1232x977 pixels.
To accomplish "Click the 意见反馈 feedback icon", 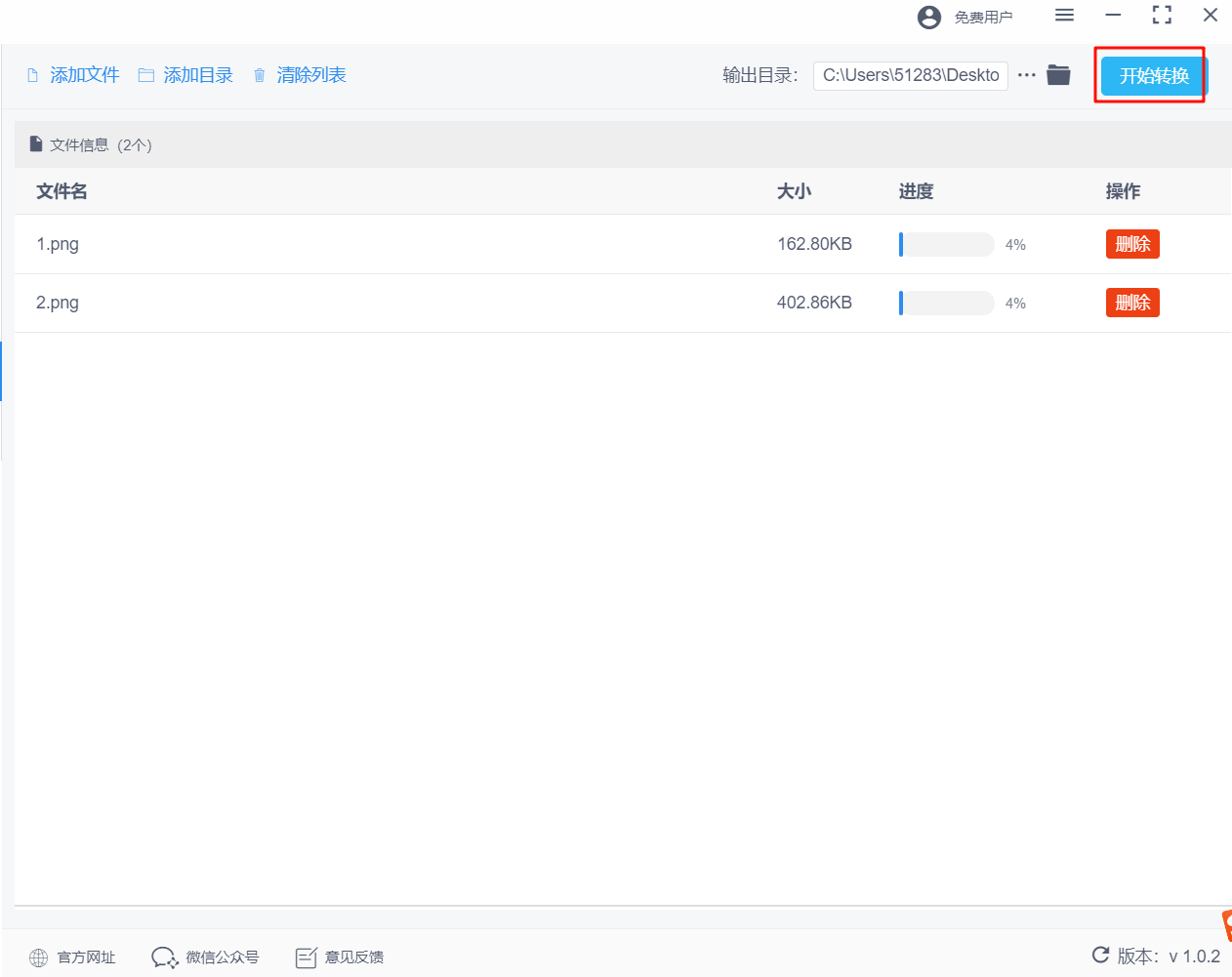I will 306,957.
